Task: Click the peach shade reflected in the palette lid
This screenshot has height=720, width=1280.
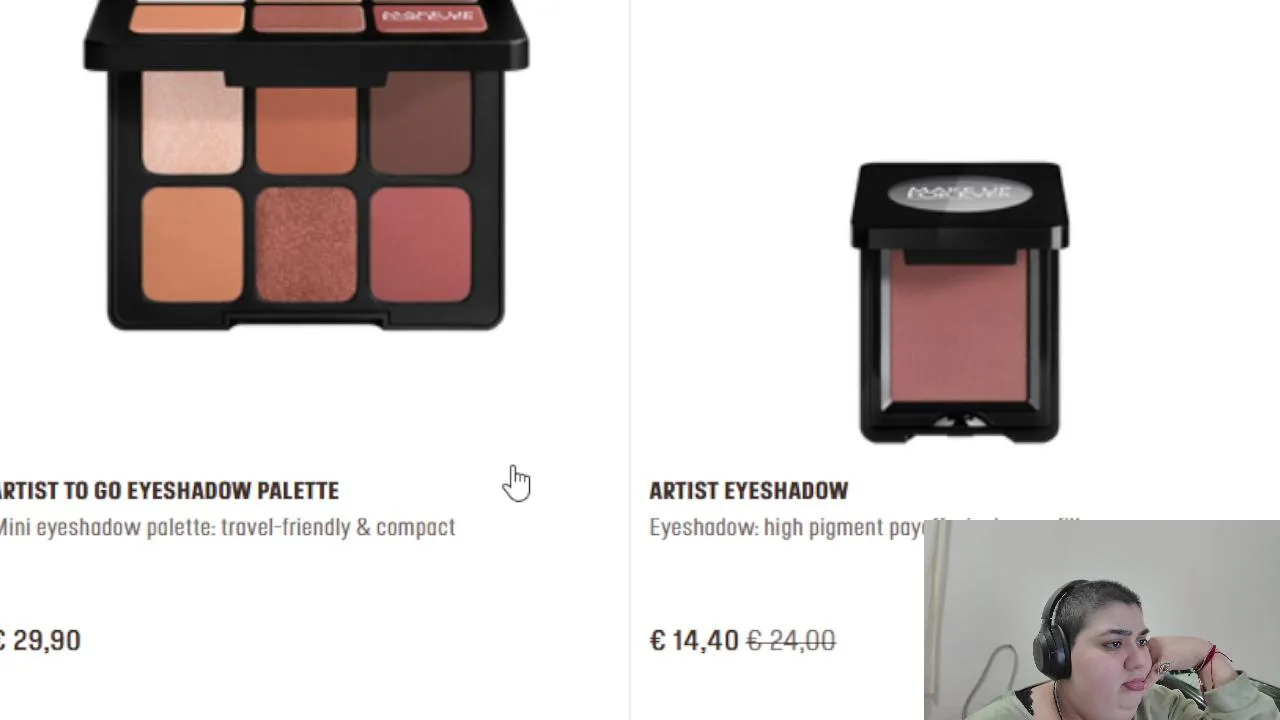Action: click(187, 17)
